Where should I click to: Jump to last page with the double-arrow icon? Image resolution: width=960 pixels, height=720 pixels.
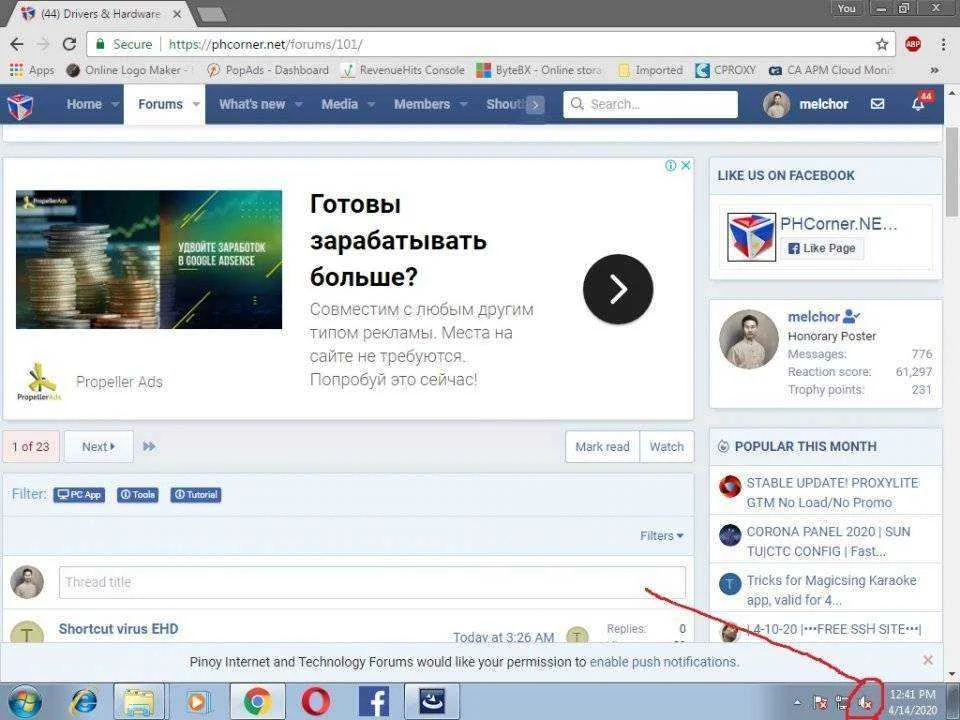pos(149,447)
